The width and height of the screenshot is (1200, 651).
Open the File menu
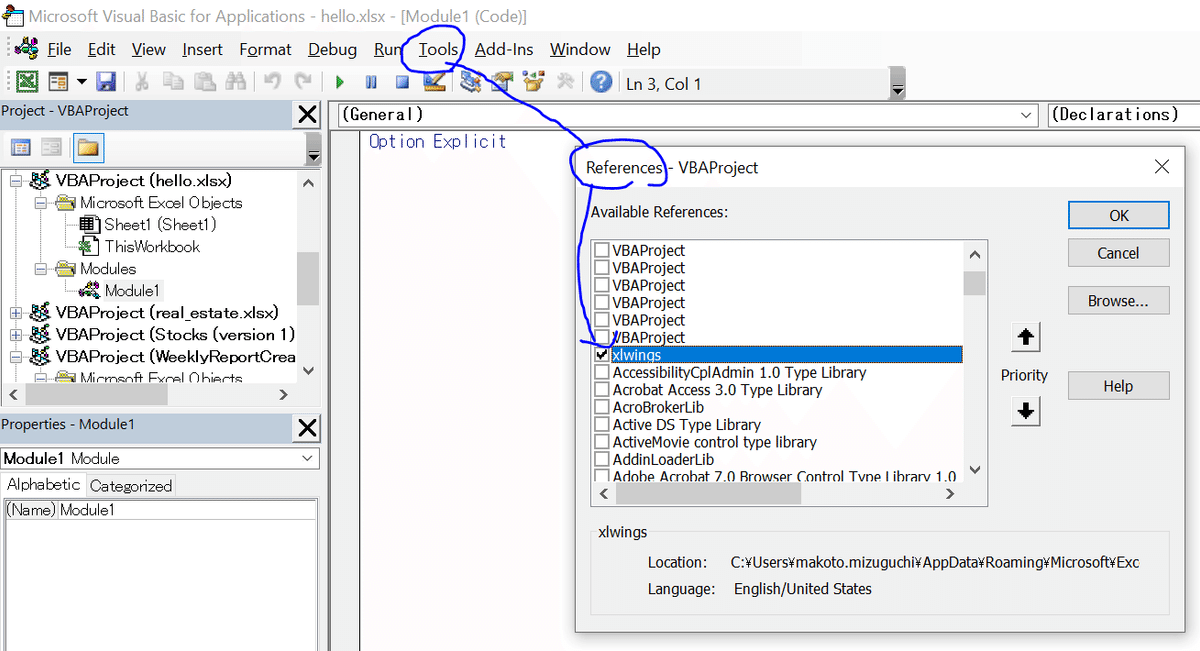point(59,49)
